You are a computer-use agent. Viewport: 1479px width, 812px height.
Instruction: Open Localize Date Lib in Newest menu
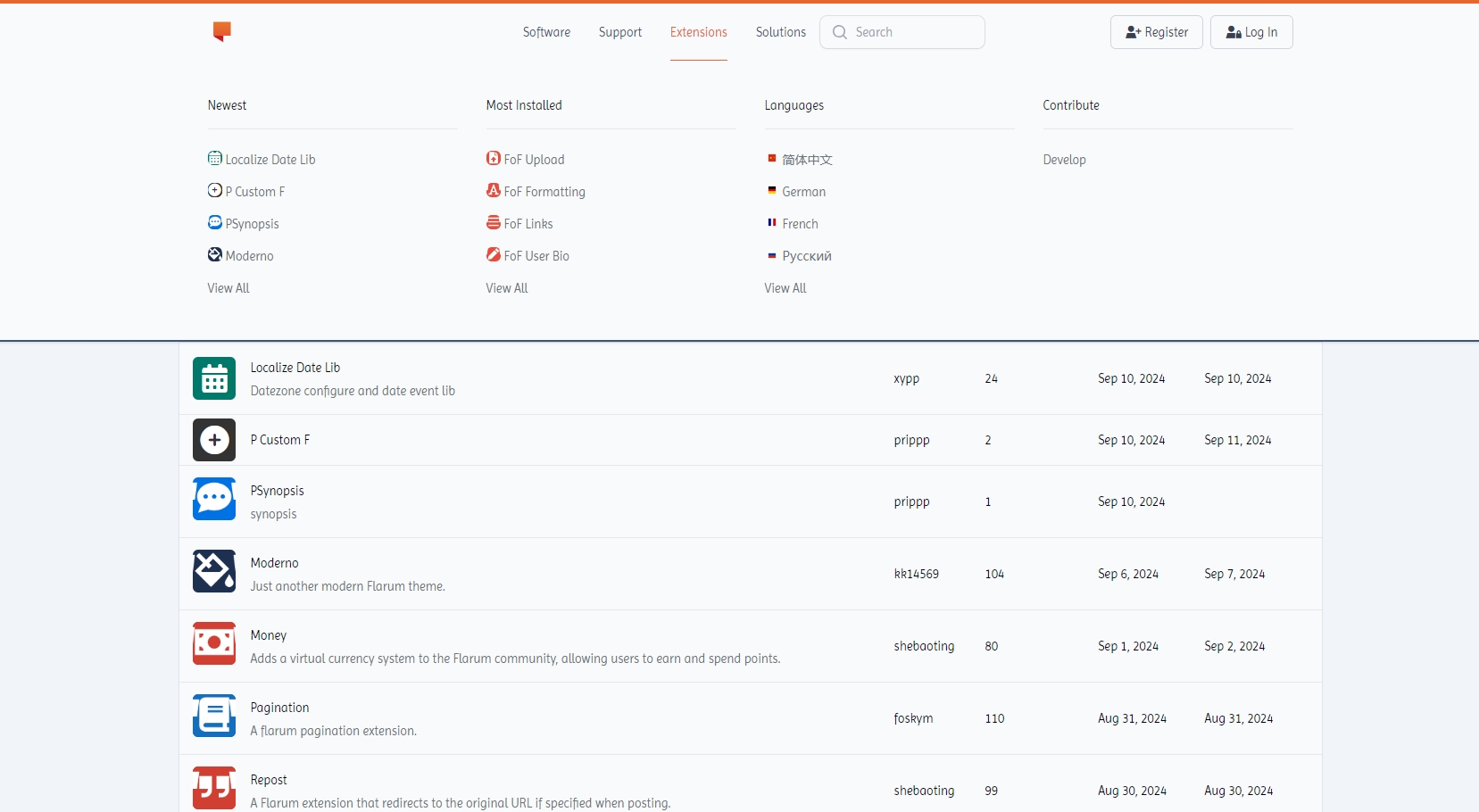tap(270, 160)
